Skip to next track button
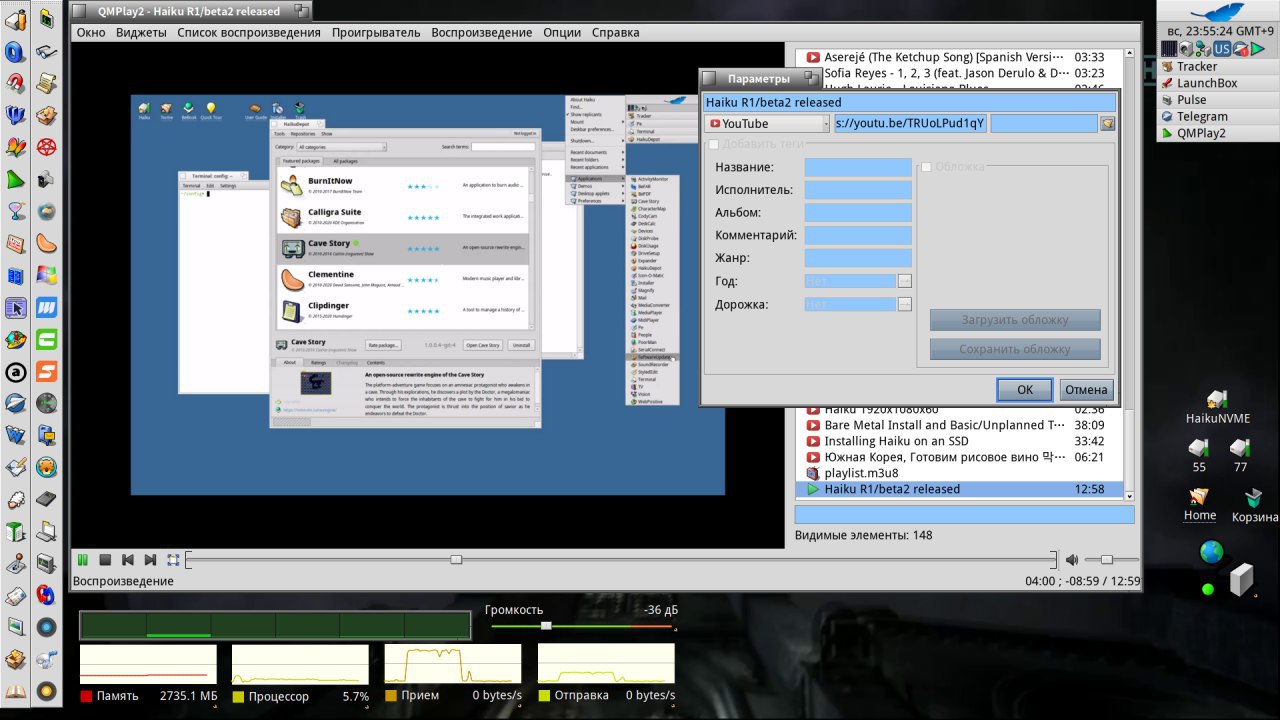Image resolution: width=1280 pixels, height=720 pixels. tap(150, 560)
